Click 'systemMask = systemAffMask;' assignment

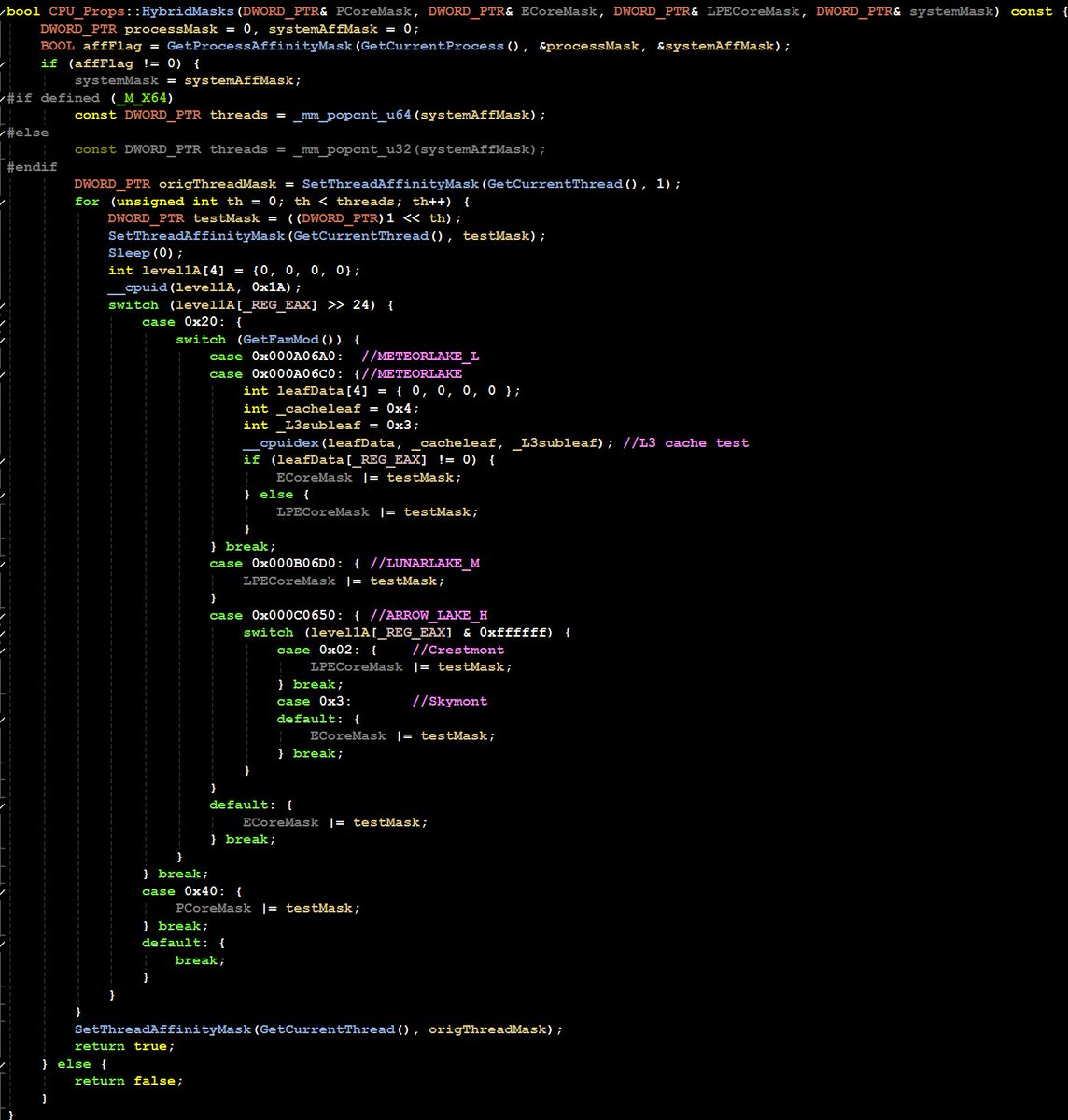(x=188, y=80)
